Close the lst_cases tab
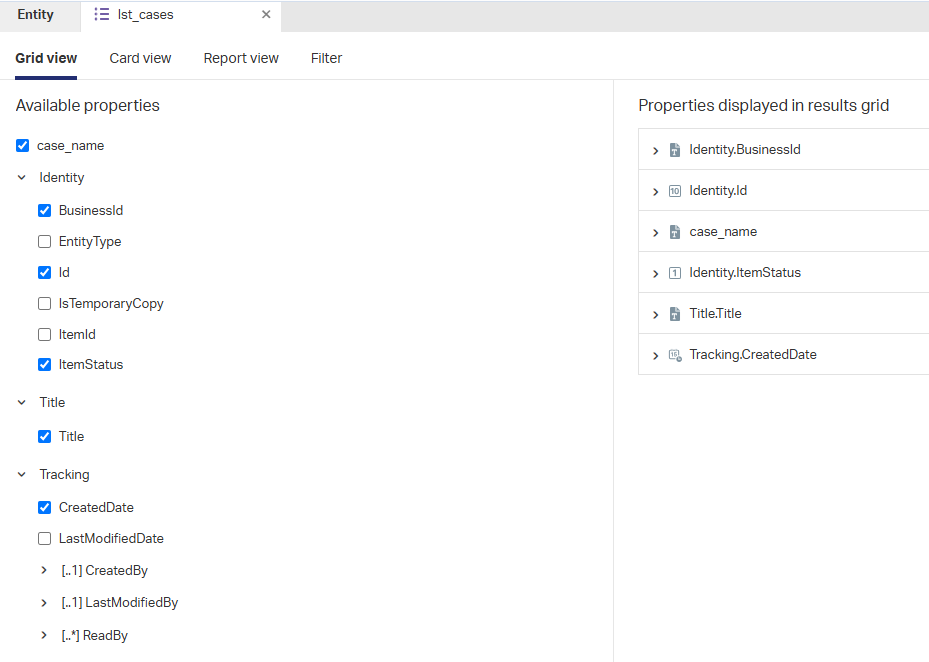 tap(266, 15)
